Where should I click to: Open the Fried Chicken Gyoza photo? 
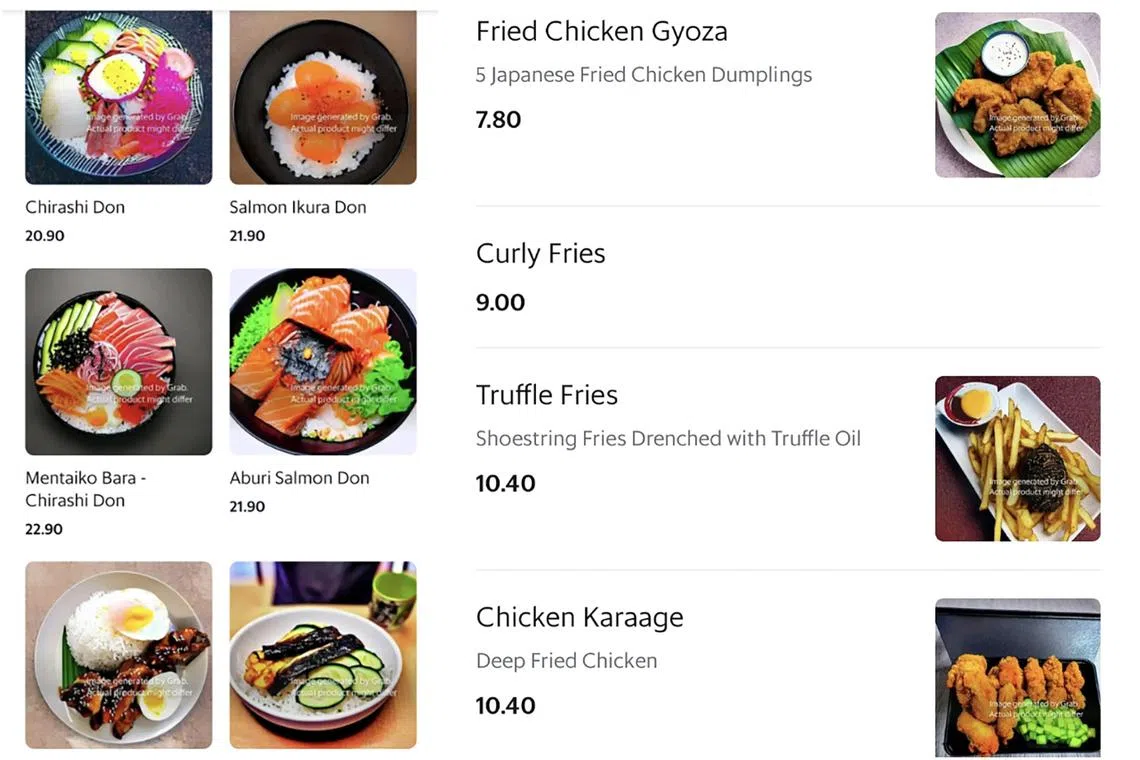(x=1017, y=95)
